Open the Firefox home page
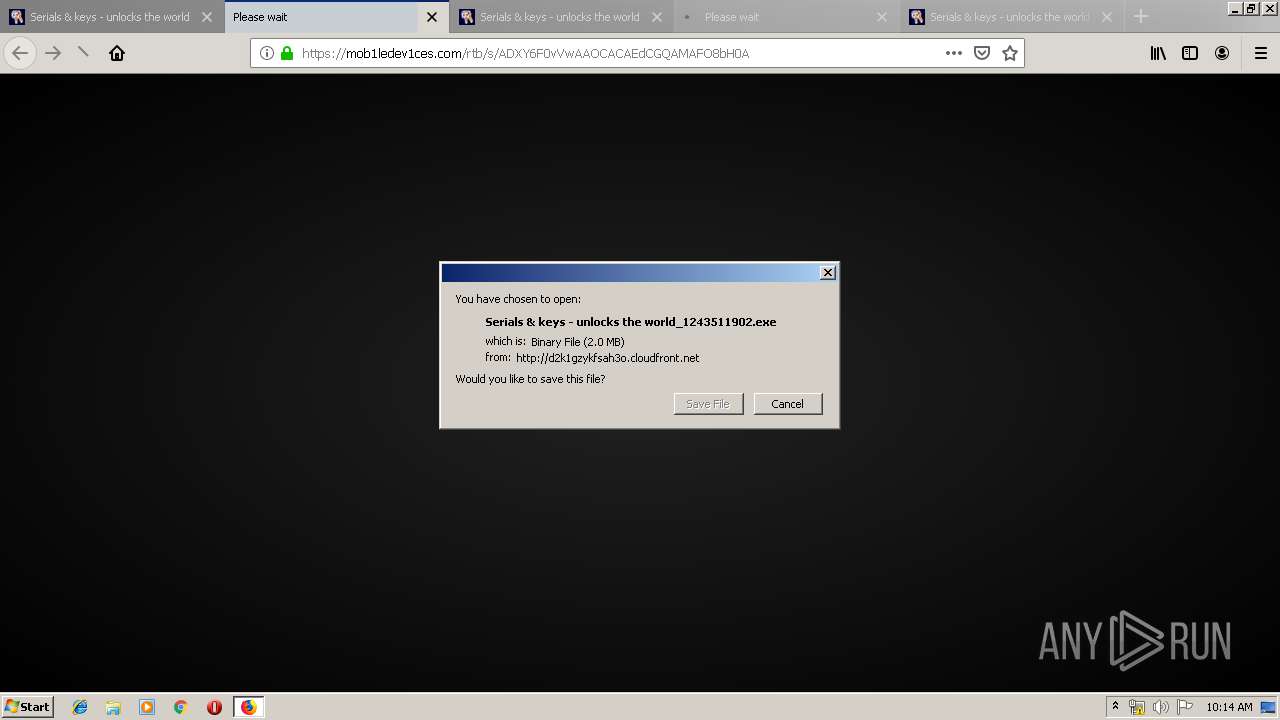The height and width of the screenshot is (720, 1280). [117, 53]
